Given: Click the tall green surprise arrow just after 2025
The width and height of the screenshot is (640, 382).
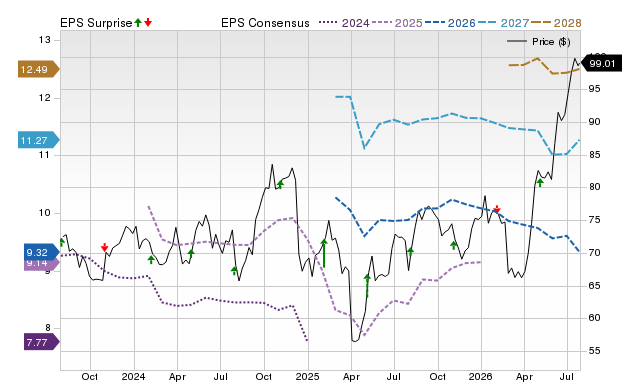Looking at the screenshot, I should [x=324, y=253].
